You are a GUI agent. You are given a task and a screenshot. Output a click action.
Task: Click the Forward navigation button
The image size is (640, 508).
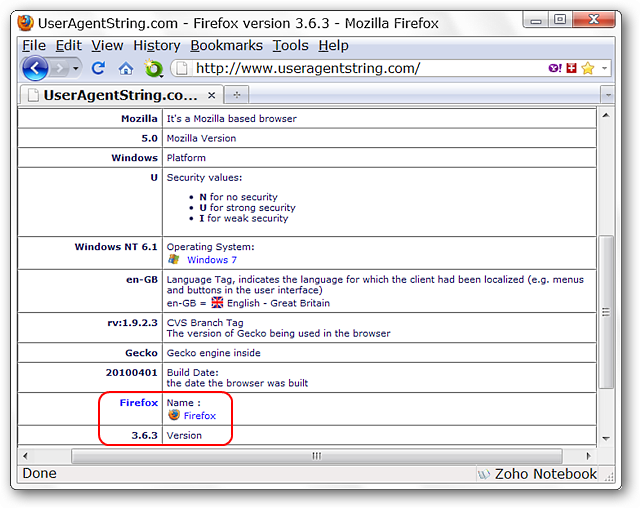point(62,68)
